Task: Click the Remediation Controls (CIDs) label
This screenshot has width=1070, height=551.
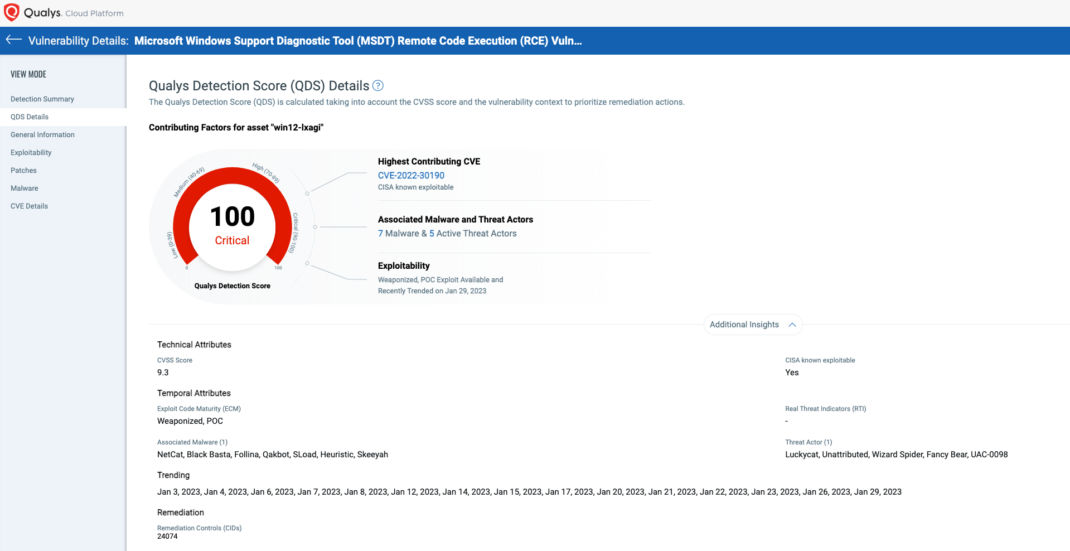Action: 199,528
